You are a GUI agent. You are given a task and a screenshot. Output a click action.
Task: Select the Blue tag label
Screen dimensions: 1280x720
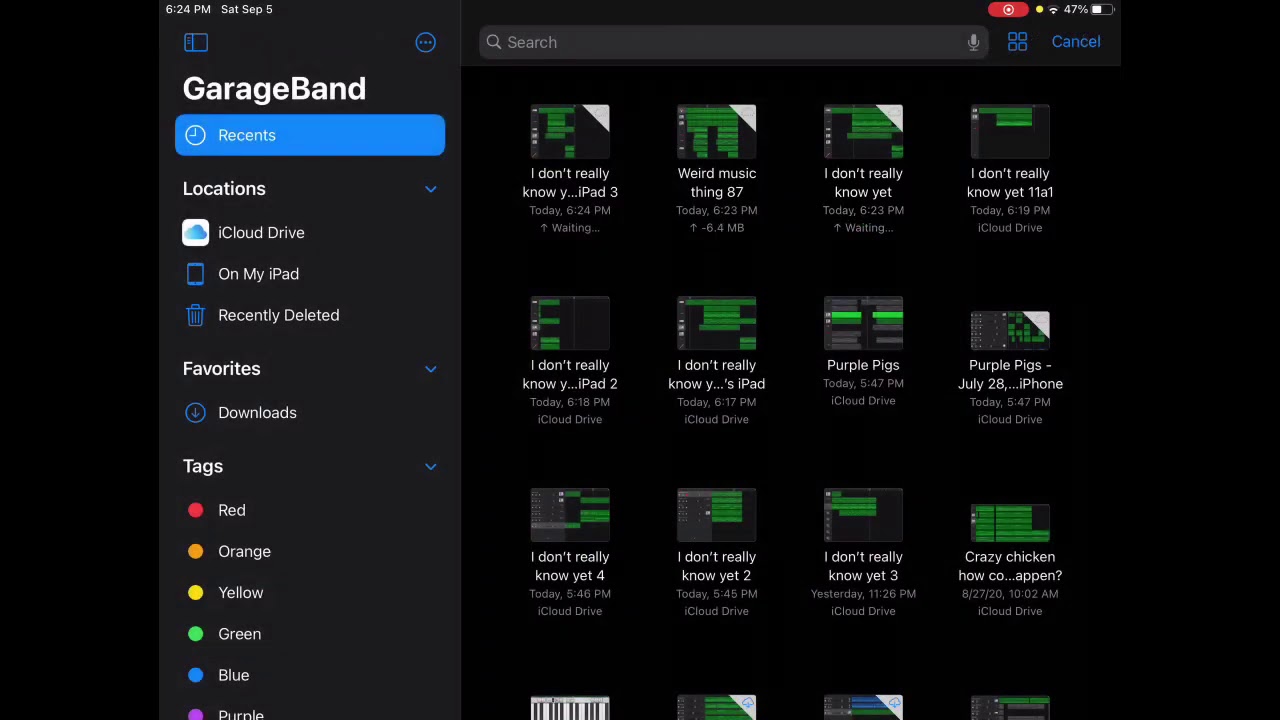tap(234, 675)
